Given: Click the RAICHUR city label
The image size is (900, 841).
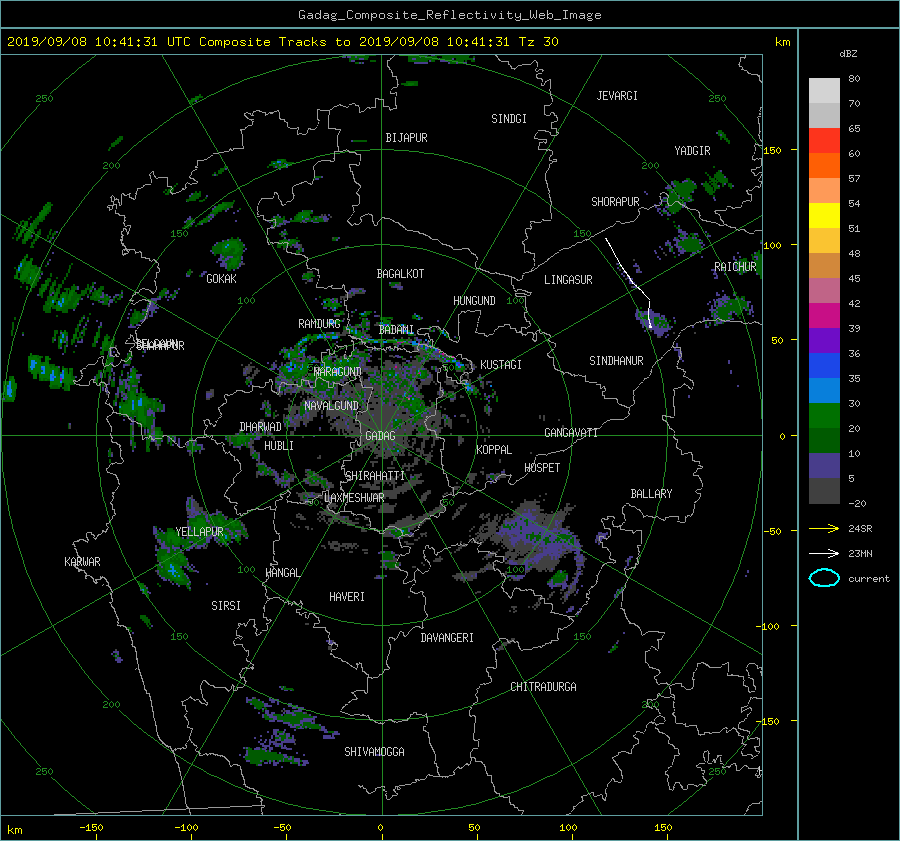Looking at the screenshot, I should [x=735, y=267].
